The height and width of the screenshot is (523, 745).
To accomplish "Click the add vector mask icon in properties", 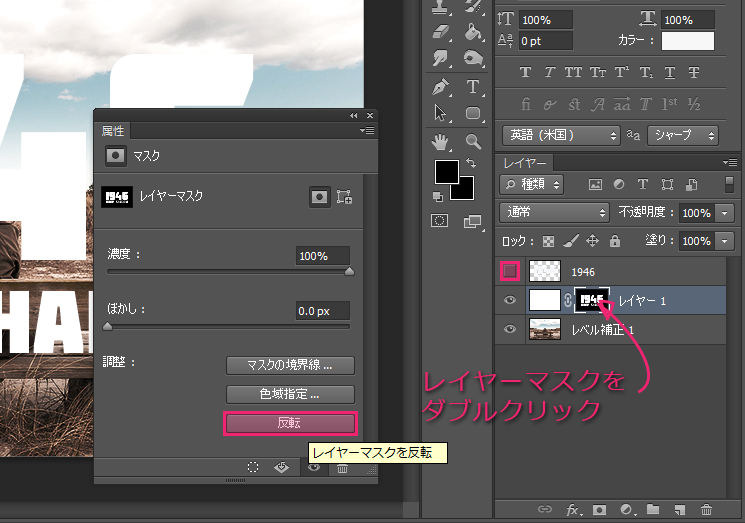I will point(345,198).
